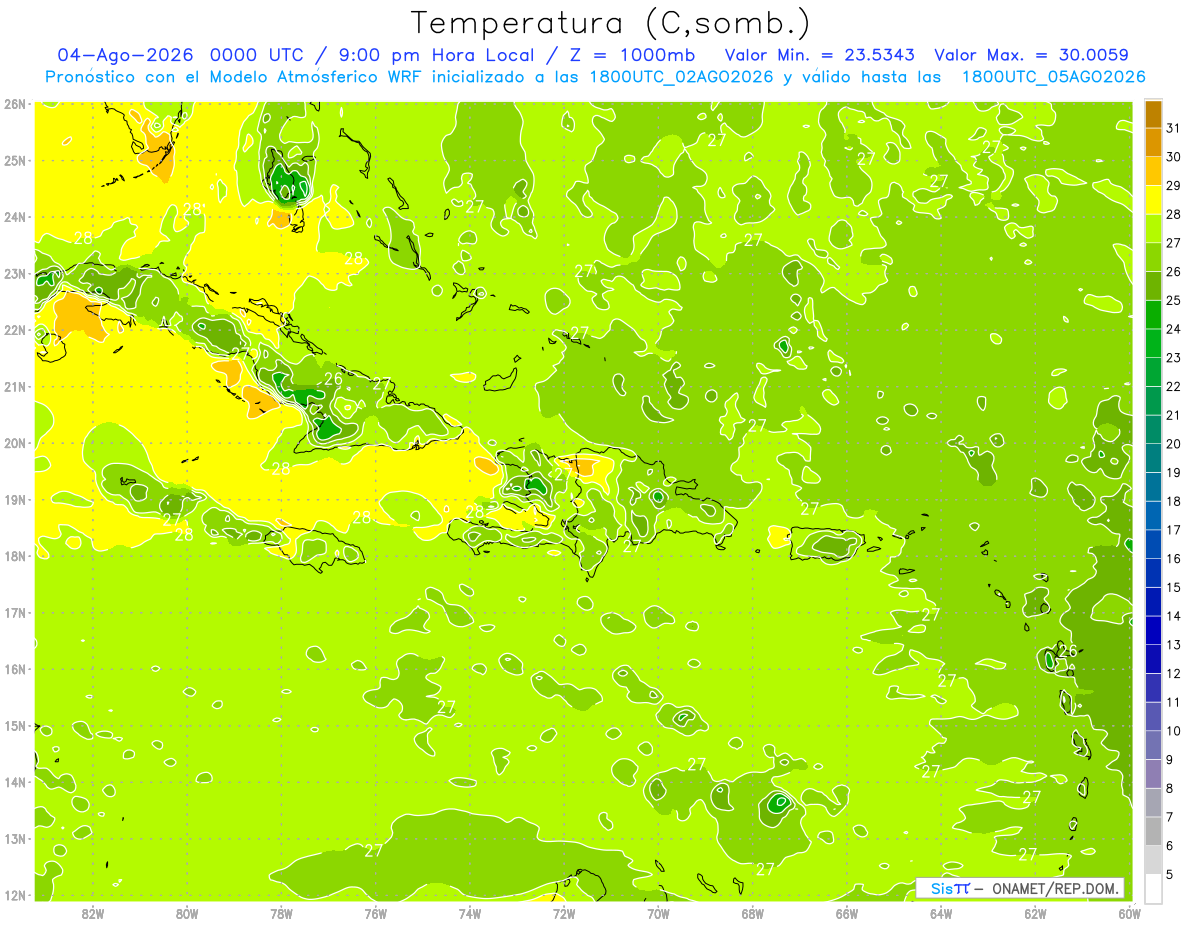
Task: Click the color scale value "29"
Action: (1174, 186)
